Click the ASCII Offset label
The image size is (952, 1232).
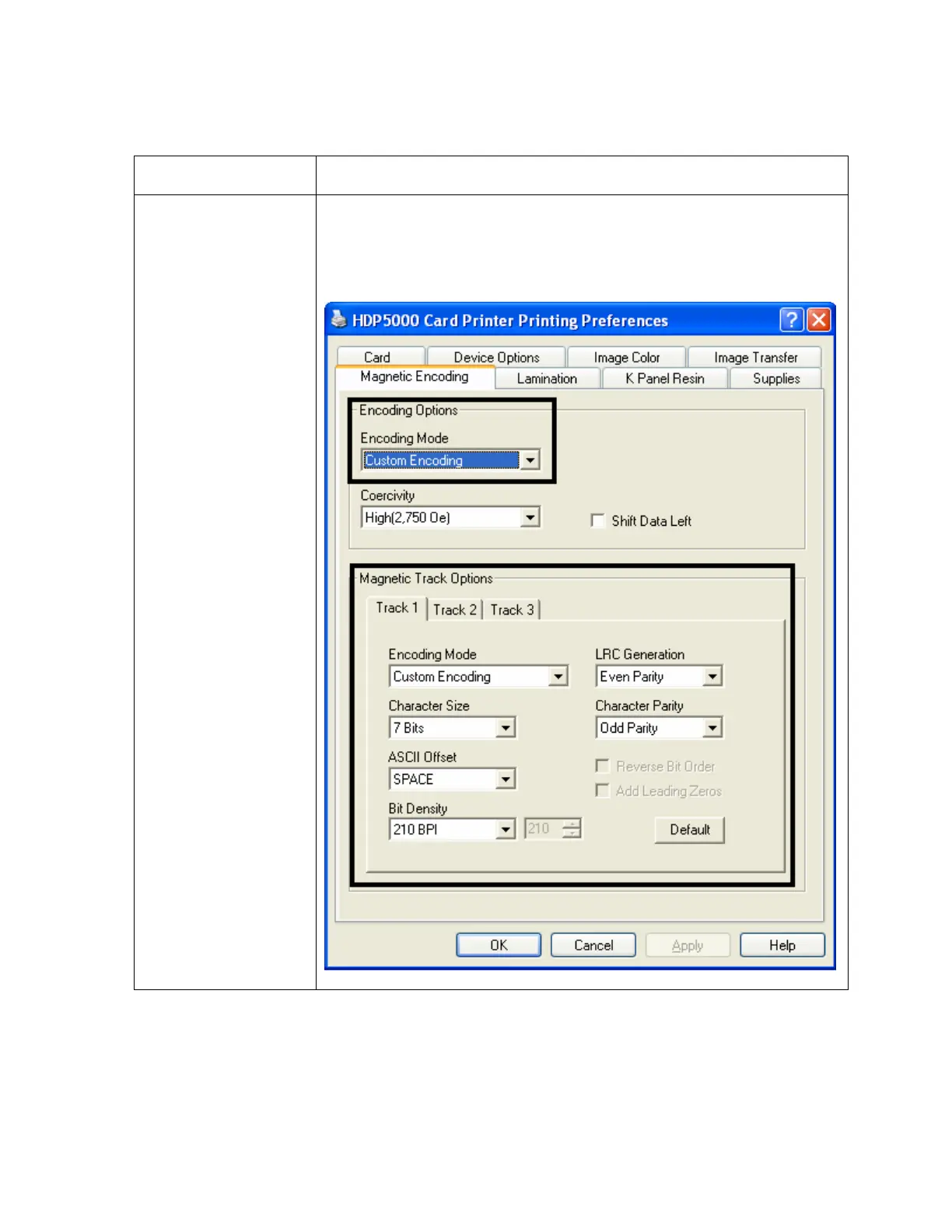click(x=422, y=757)
